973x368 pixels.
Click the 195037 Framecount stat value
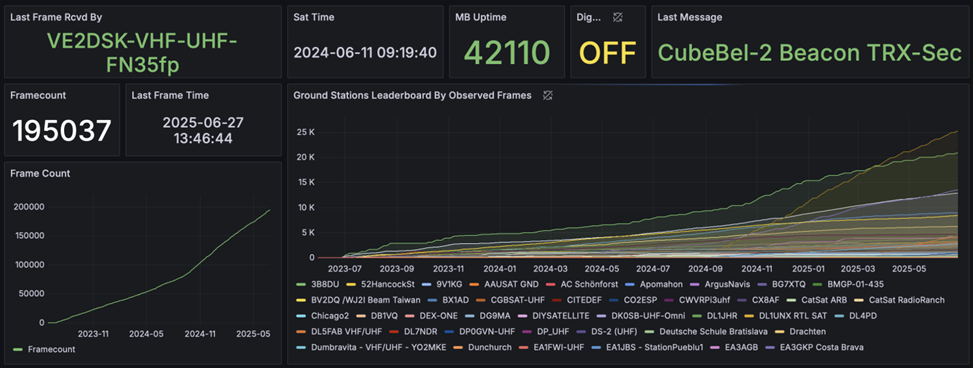coord(62,131)
